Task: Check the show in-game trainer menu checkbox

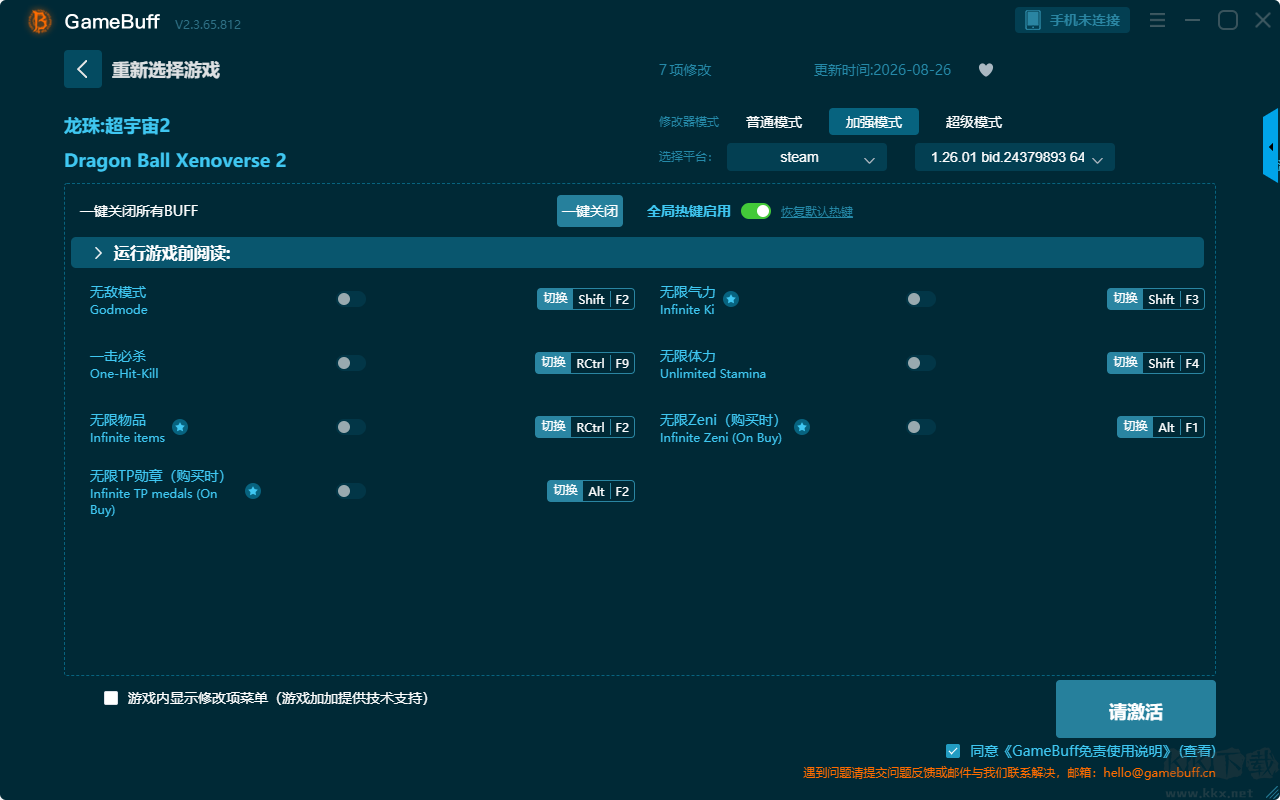Action: (x=111, y=698)
